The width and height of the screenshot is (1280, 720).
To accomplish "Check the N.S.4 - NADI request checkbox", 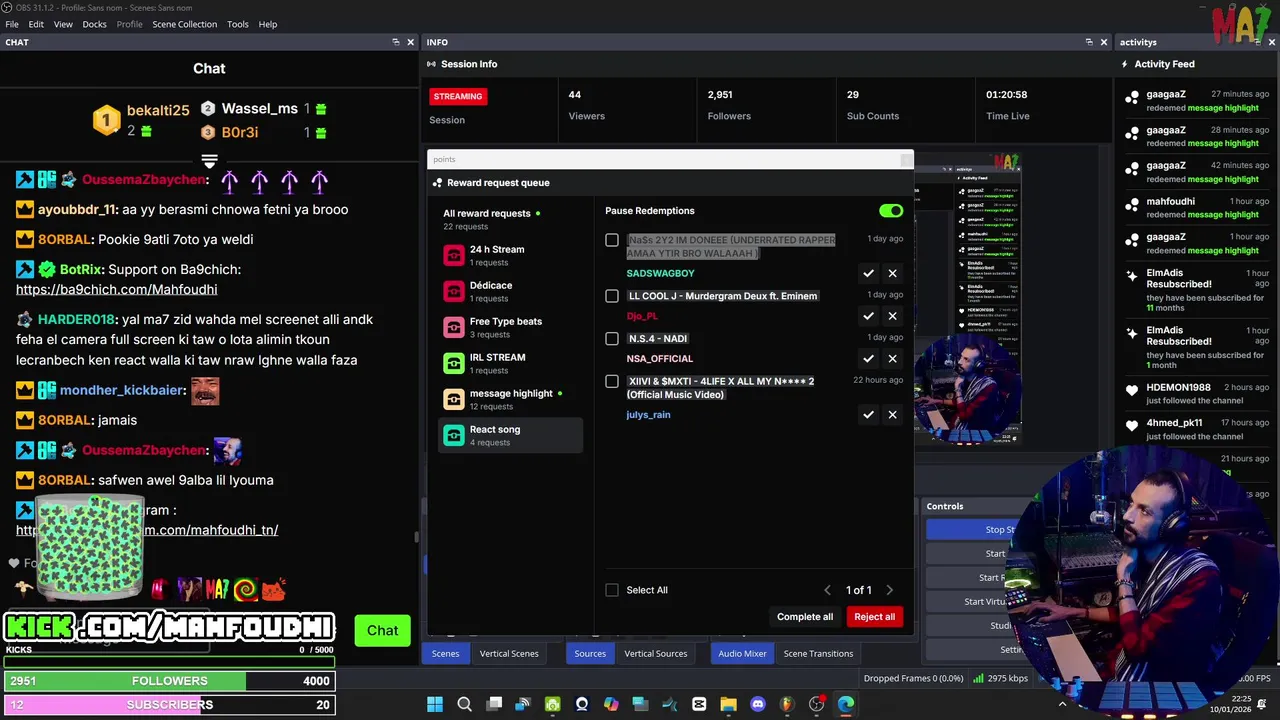I will [x=612, y=338].
